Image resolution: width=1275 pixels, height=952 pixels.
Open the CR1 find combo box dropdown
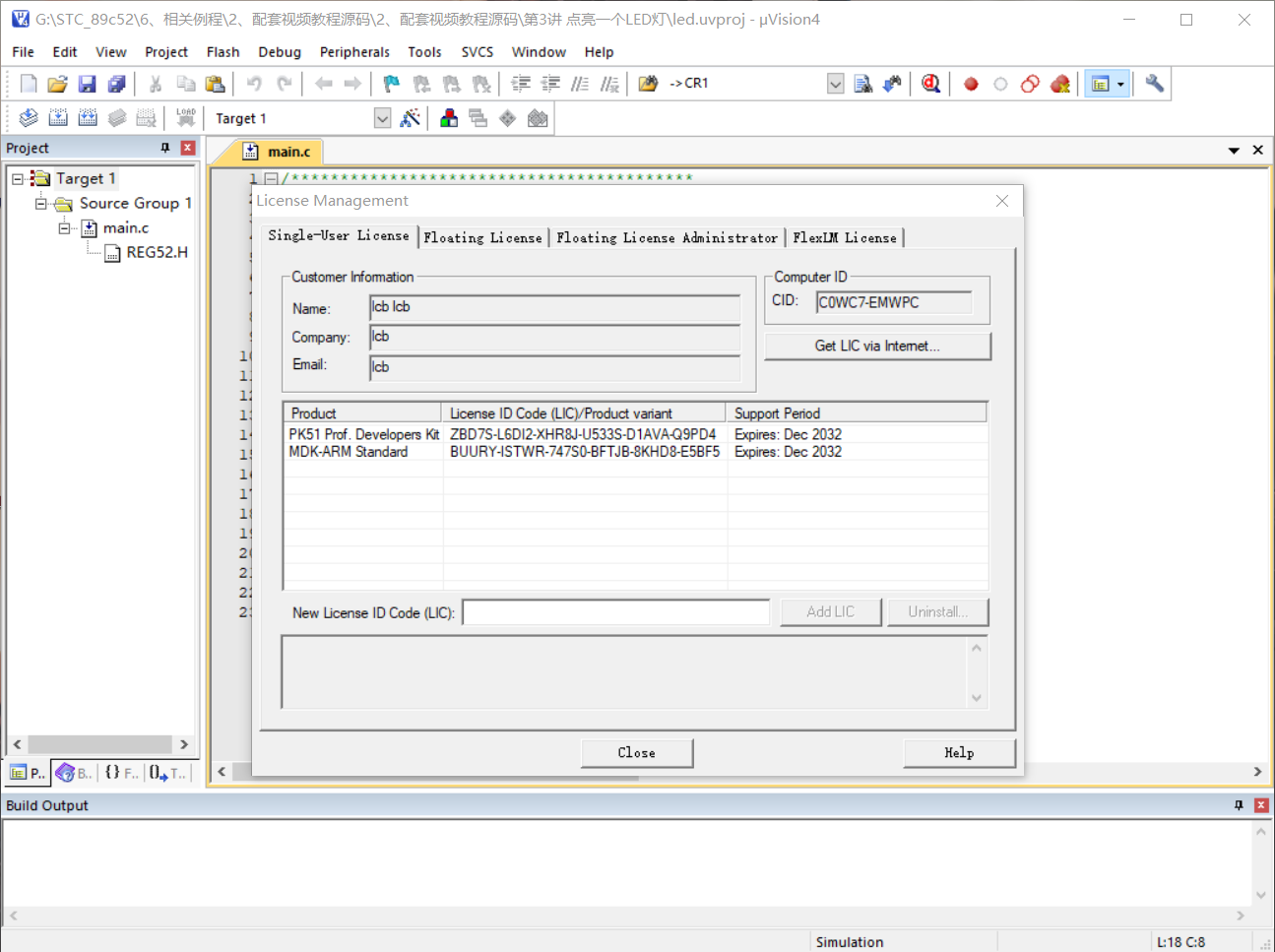point(835,84)
